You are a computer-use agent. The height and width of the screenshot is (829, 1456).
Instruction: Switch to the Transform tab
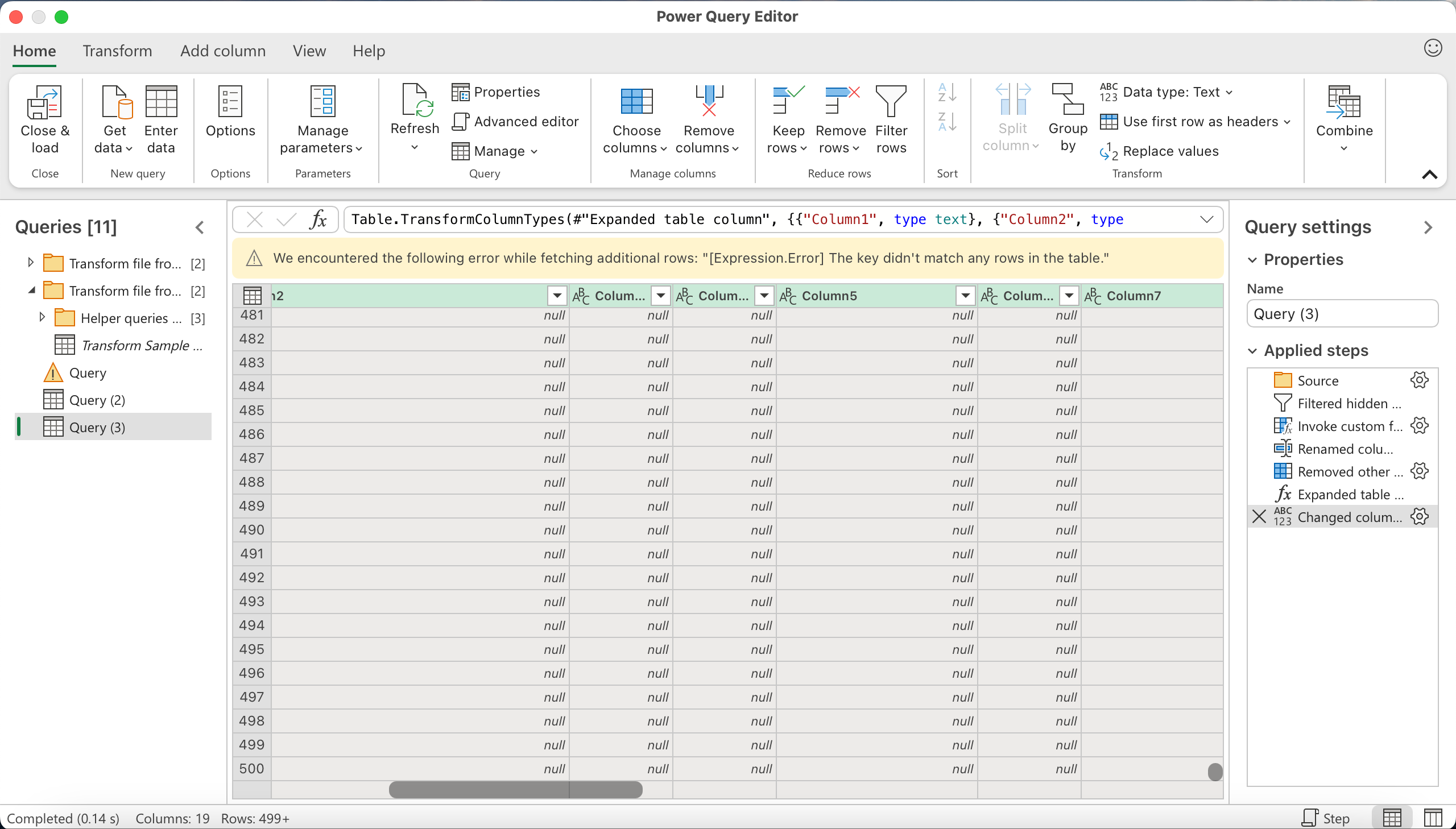coord(117,51)
